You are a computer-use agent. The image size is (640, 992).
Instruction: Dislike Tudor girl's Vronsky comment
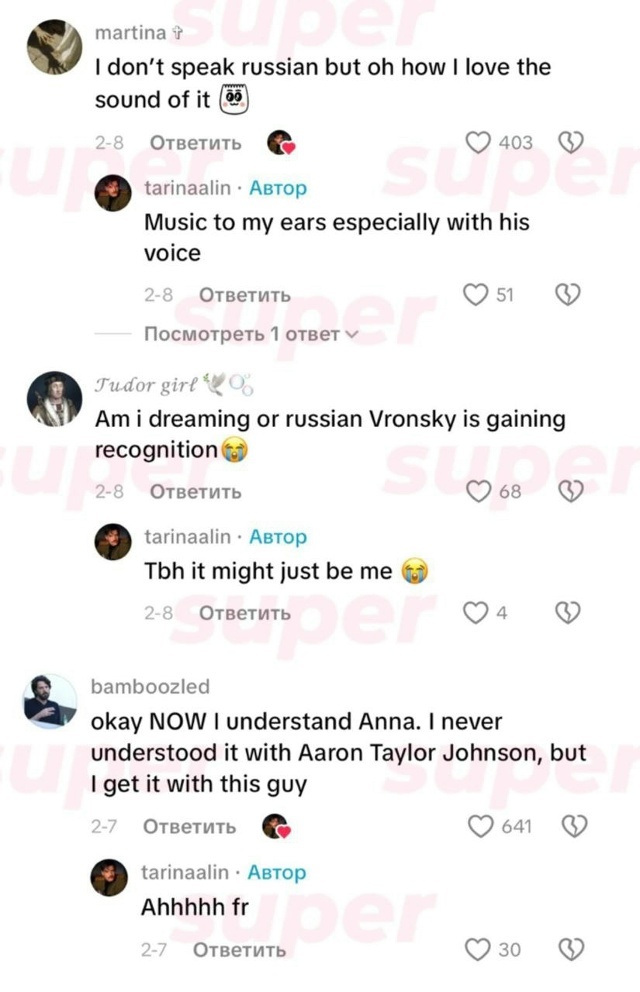[x=570, y=492]
